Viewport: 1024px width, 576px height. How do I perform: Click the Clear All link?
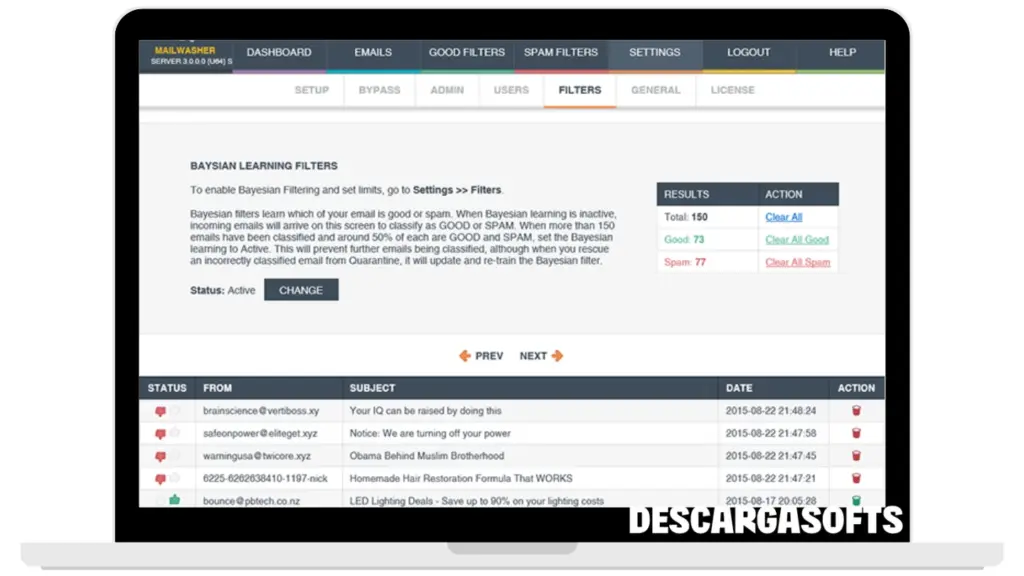783,217
